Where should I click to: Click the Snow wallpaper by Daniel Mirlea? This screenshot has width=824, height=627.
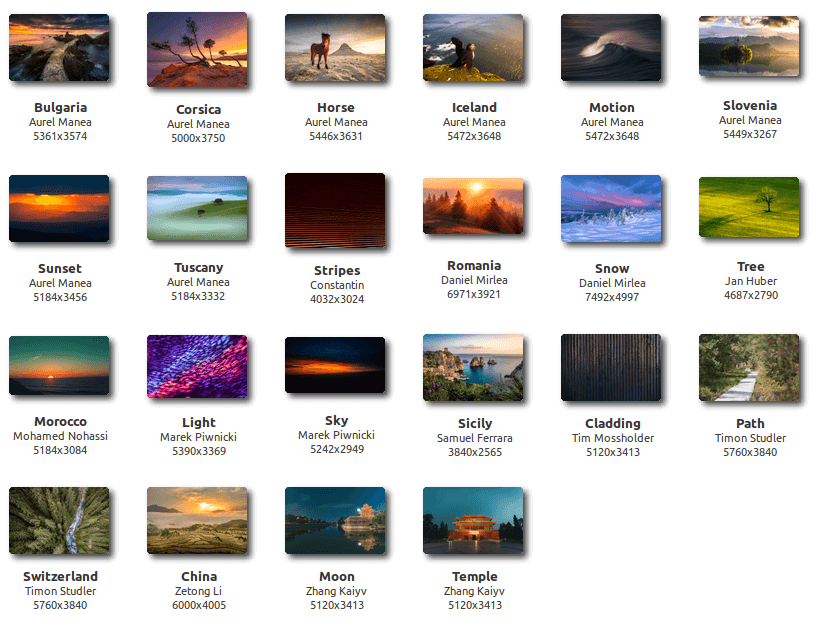612,208
